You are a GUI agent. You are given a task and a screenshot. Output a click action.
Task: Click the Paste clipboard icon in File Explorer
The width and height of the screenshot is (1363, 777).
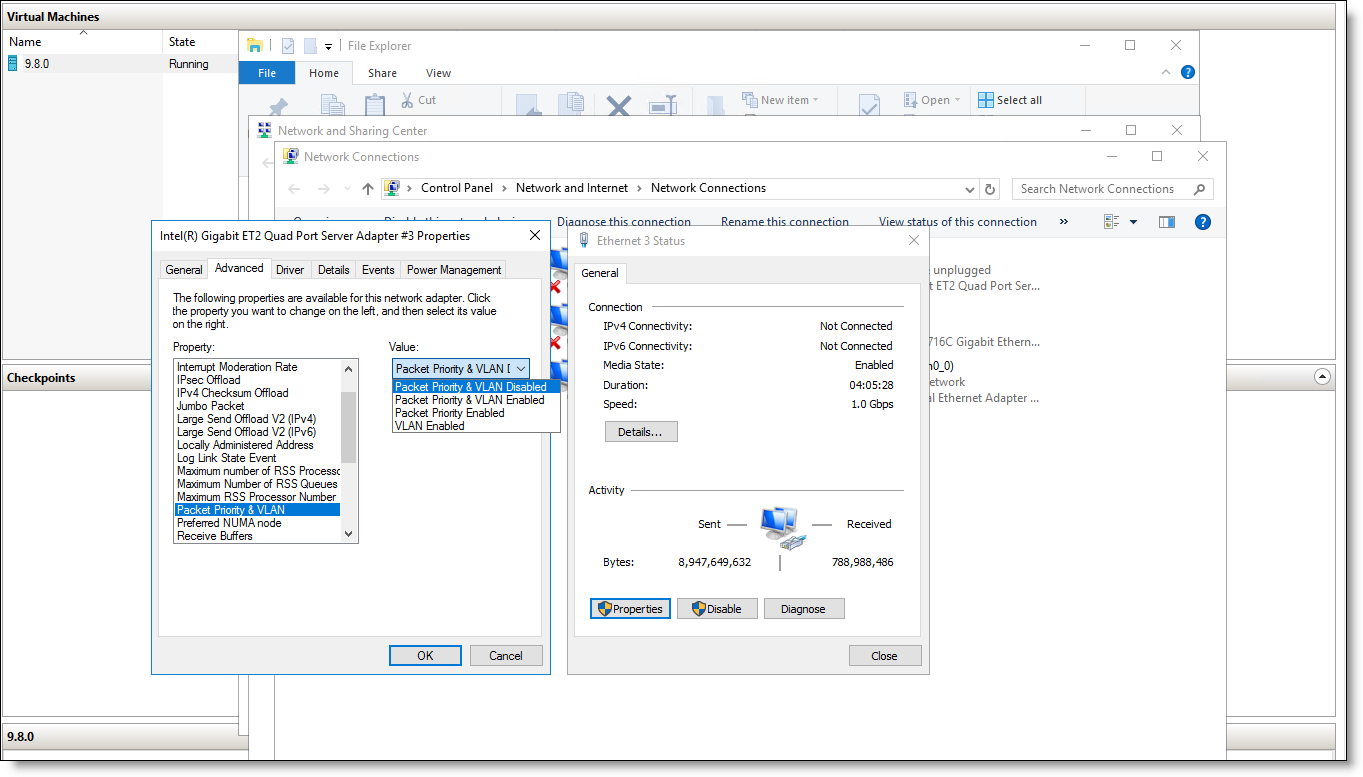[x=375, y=105]
